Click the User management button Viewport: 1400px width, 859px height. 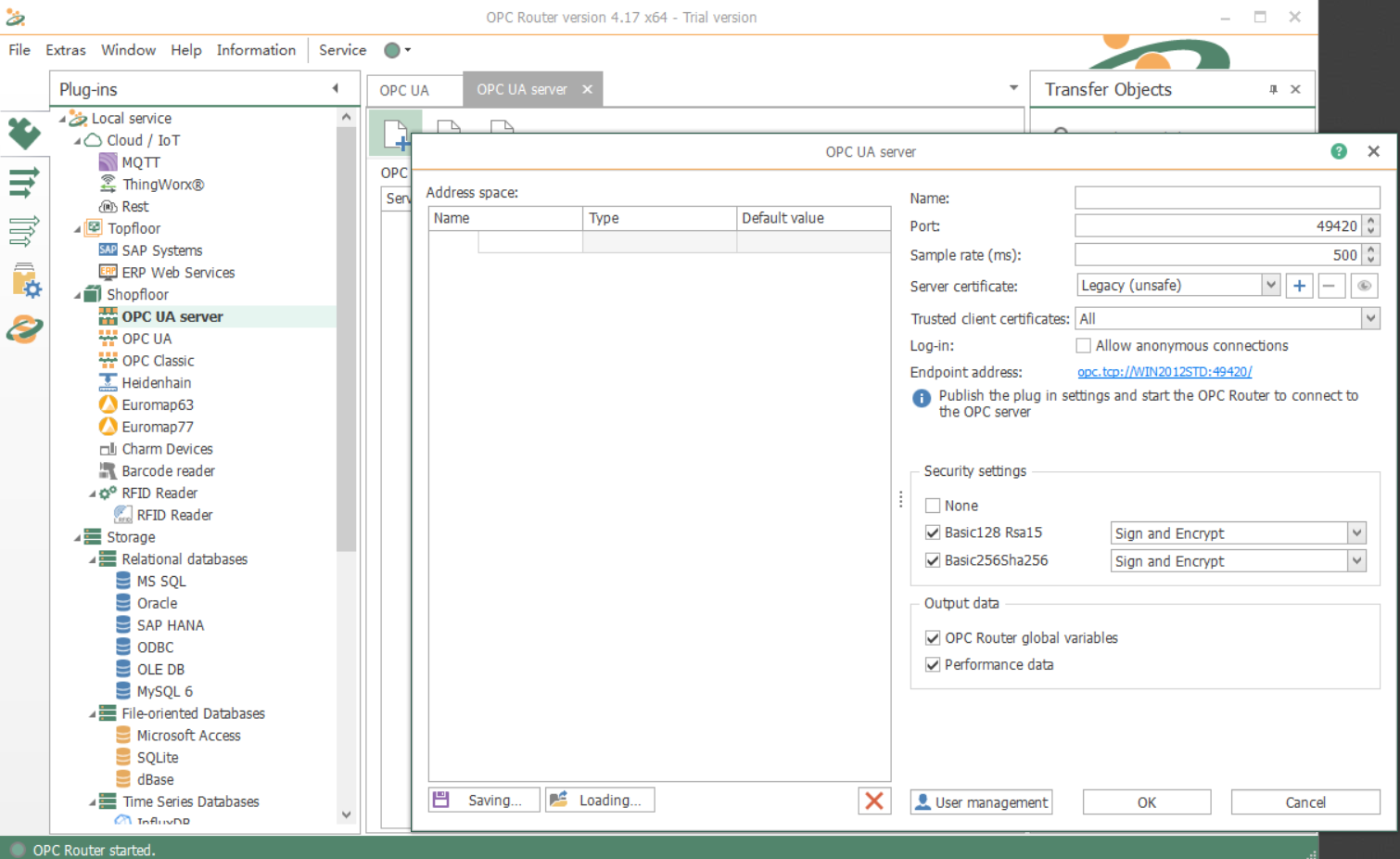point(981,801)
